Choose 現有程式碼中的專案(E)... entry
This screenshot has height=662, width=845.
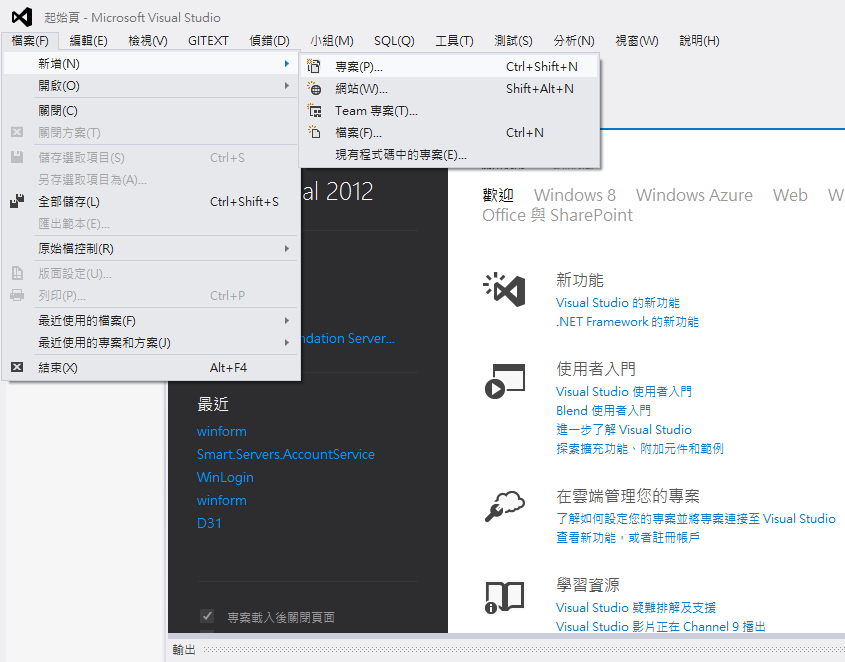pyautogui.click(x=449, y=155)
